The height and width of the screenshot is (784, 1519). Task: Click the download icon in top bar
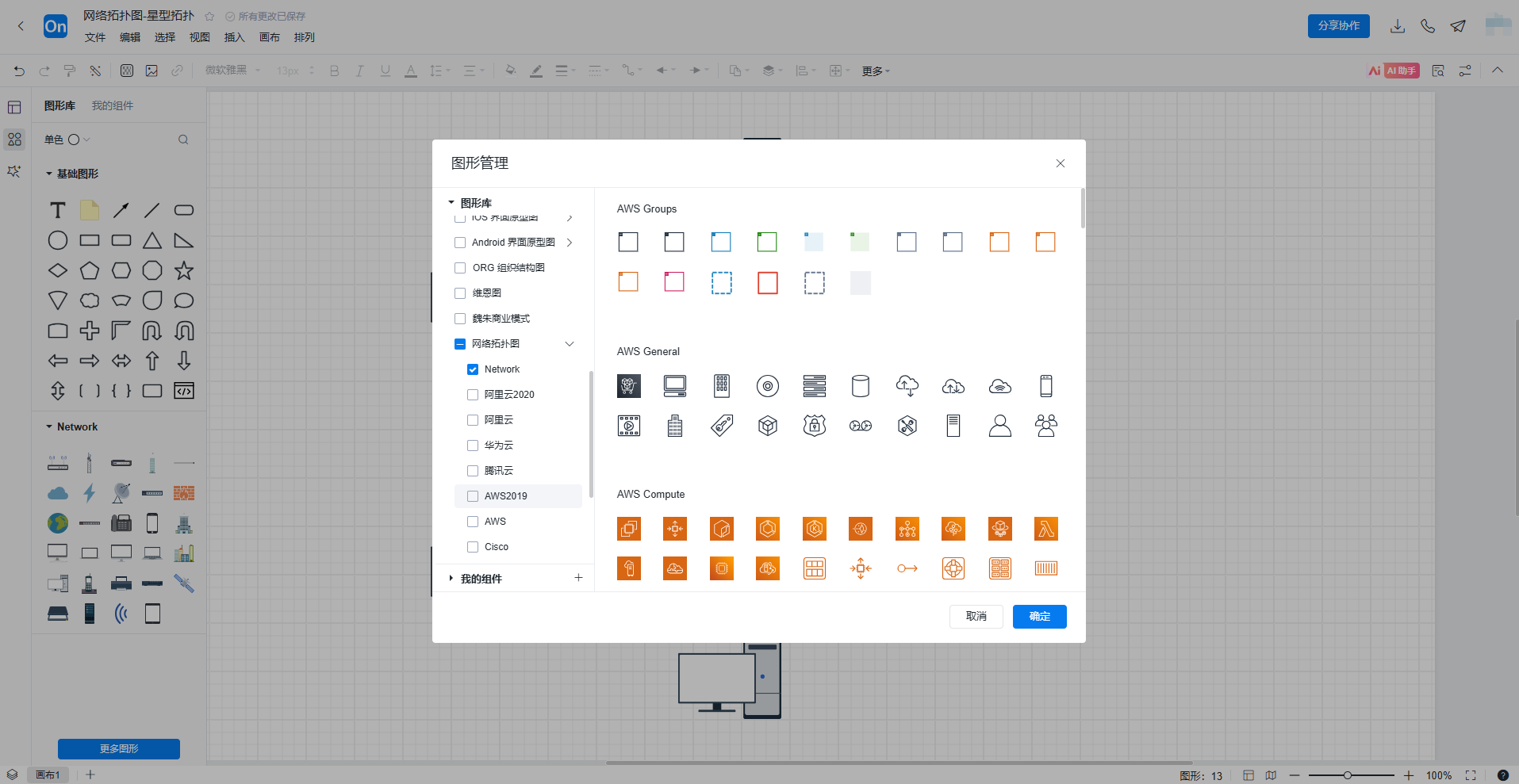pyautogui.click(x=1397, y=26)
